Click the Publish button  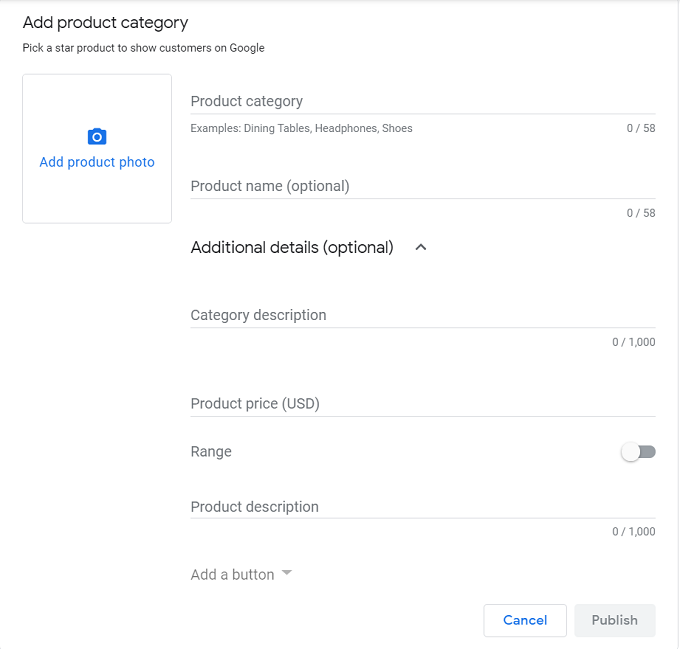pyautogui.click(x=615, y=620)
